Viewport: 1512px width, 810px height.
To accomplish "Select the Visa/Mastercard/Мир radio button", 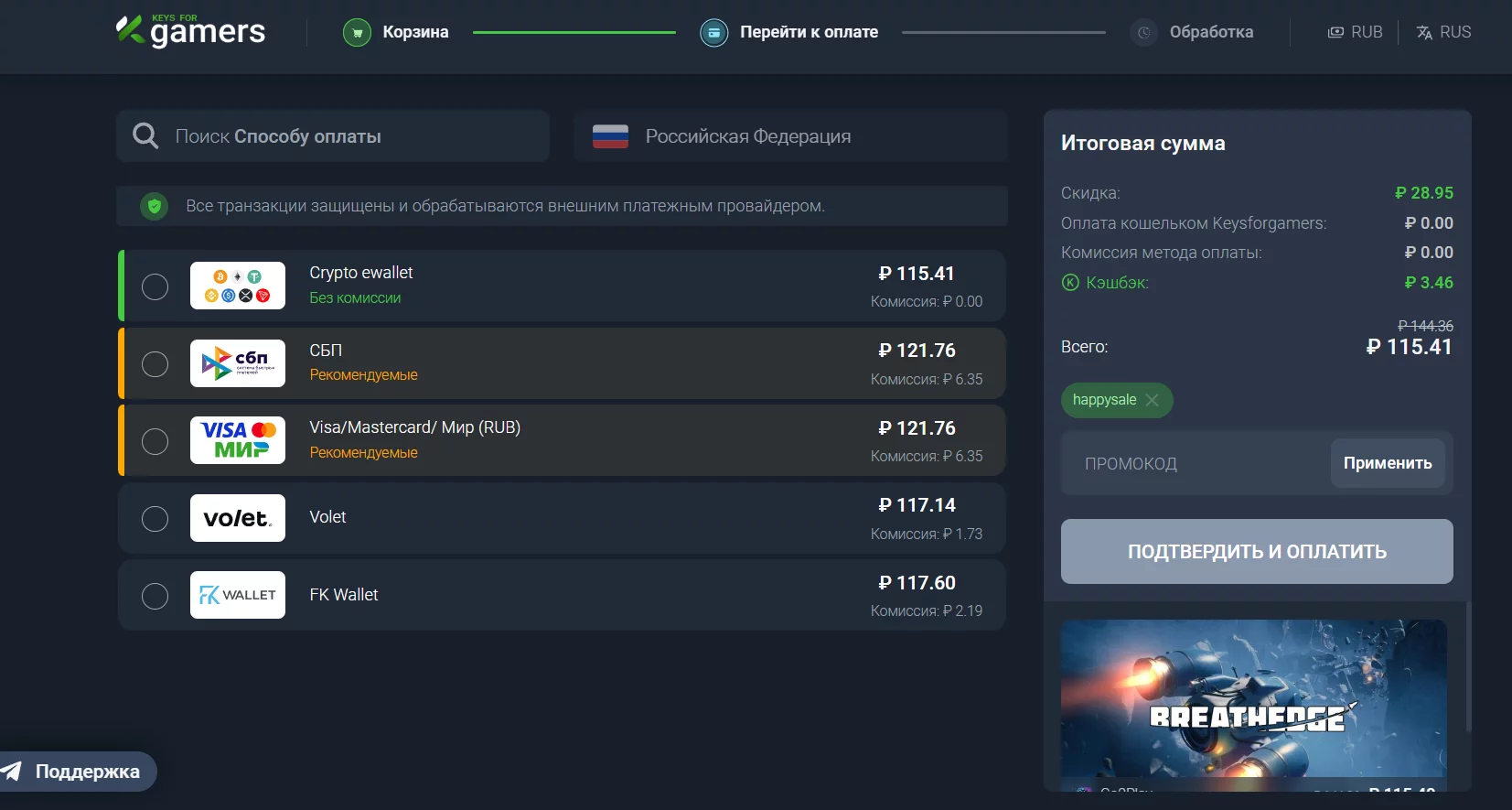I will coord(155,441).
